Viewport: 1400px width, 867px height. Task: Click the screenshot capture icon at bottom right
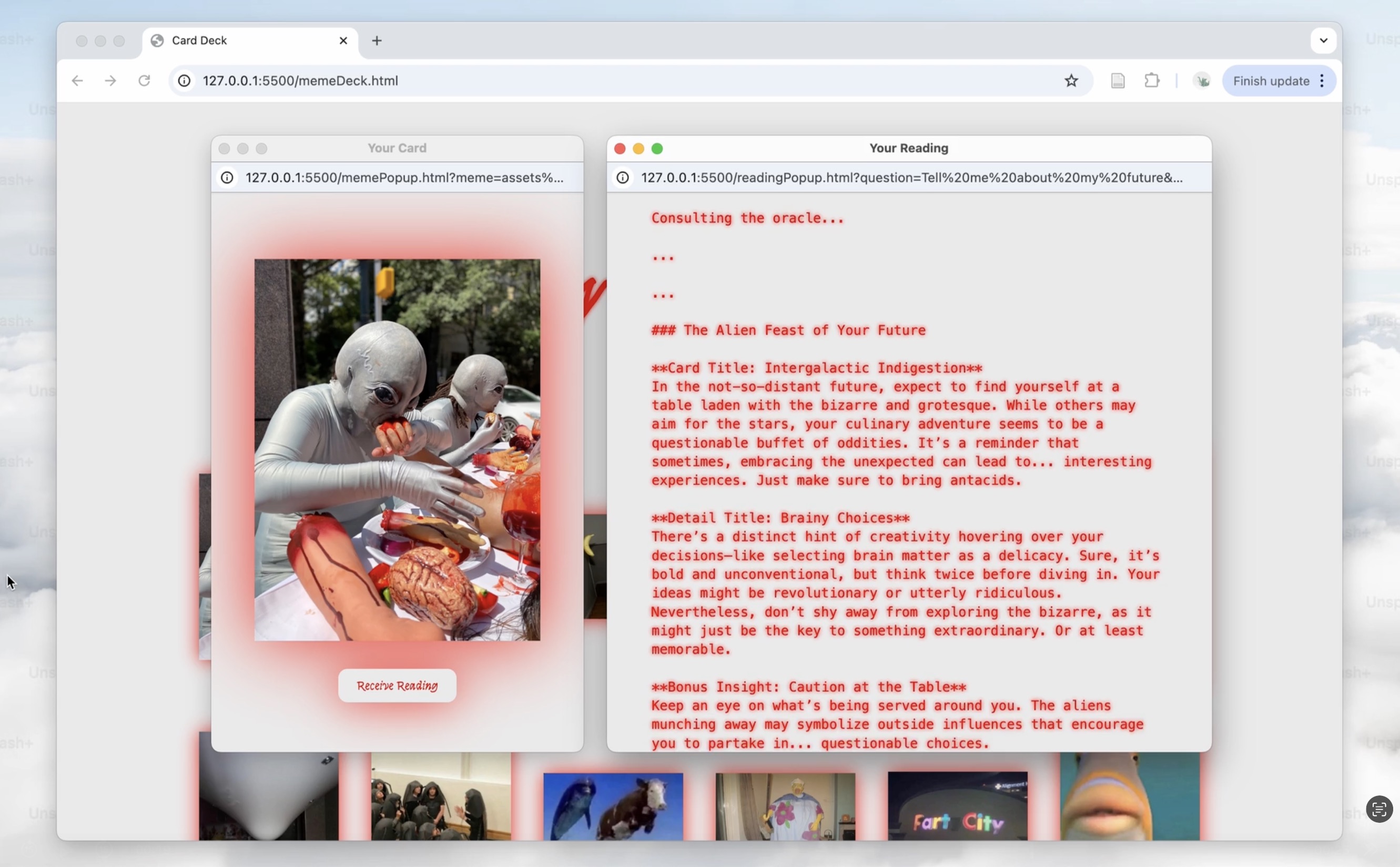click(1379, 809)
